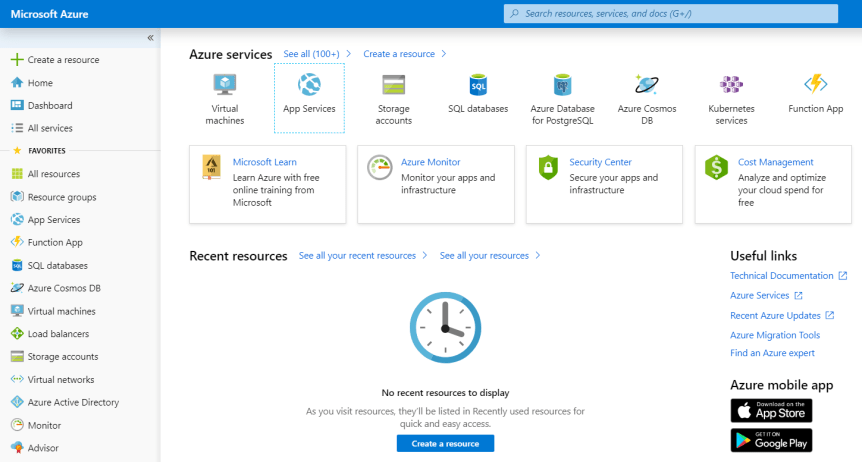Click the Download on App Store badge
This screenshot has height=462, width=862.
pos(771,411)
